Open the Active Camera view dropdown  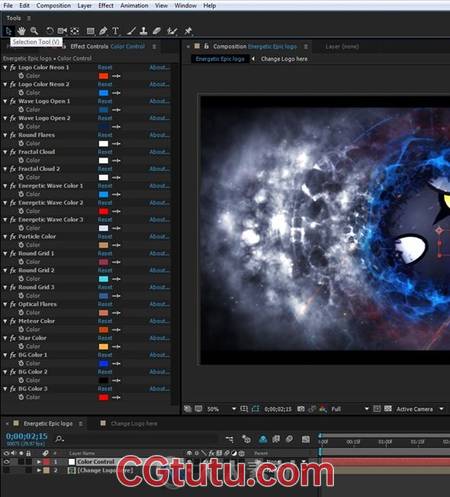click(x=420, y=409)
